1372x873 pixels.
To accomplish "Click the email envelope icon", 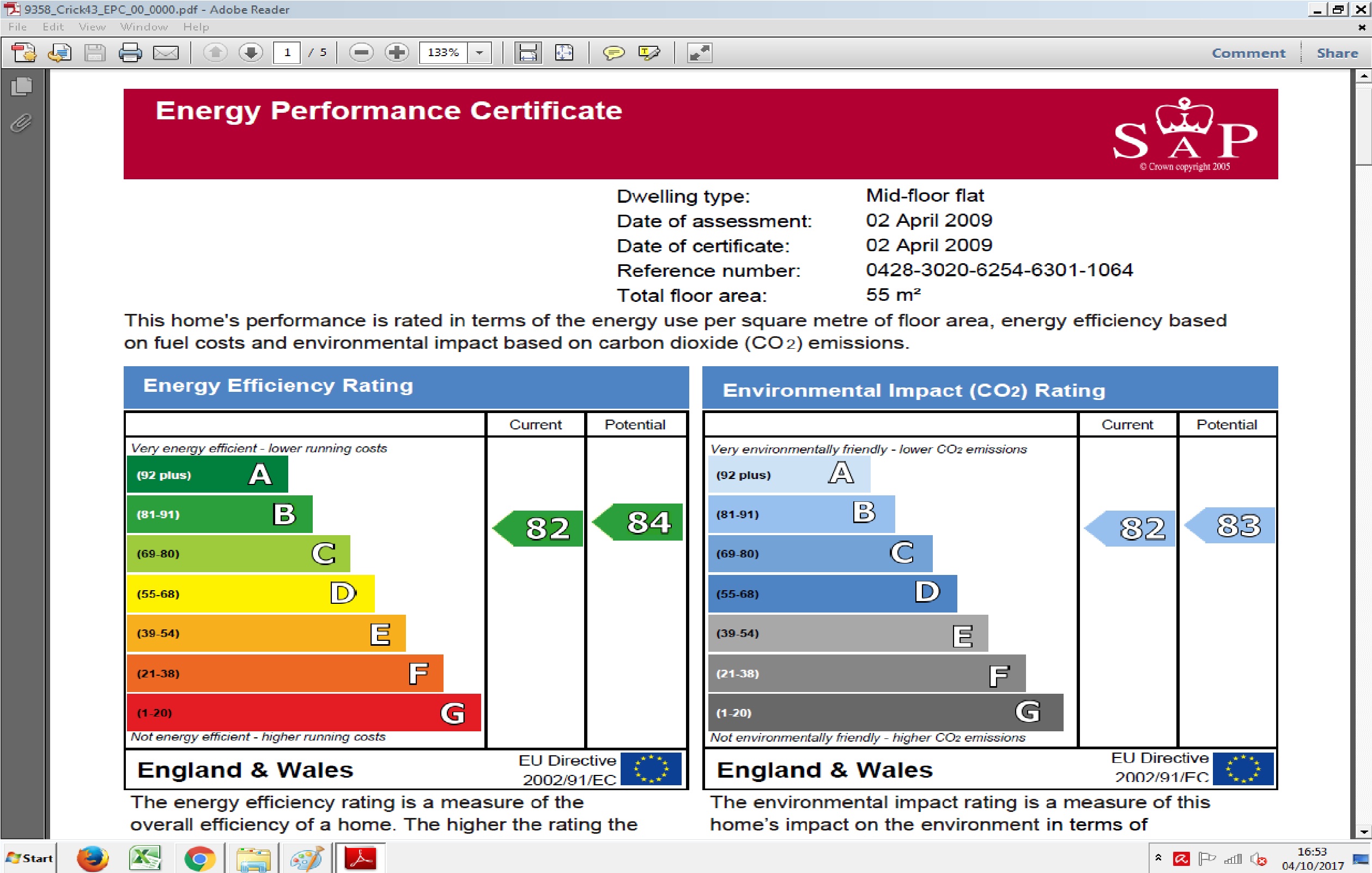I will click(166, 53).
